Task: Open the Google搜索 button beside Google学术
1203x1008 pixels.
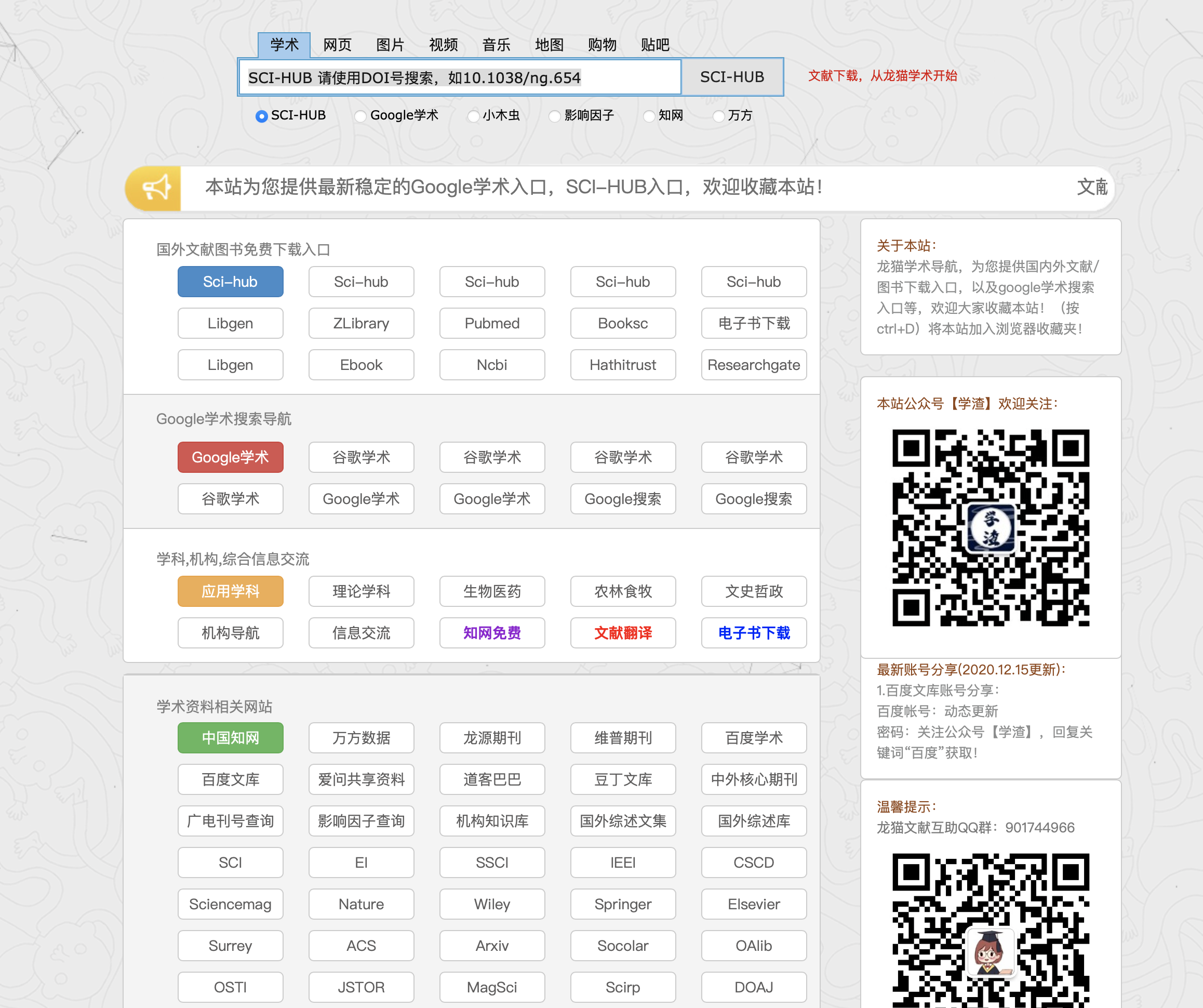Action: coord(623,499)
